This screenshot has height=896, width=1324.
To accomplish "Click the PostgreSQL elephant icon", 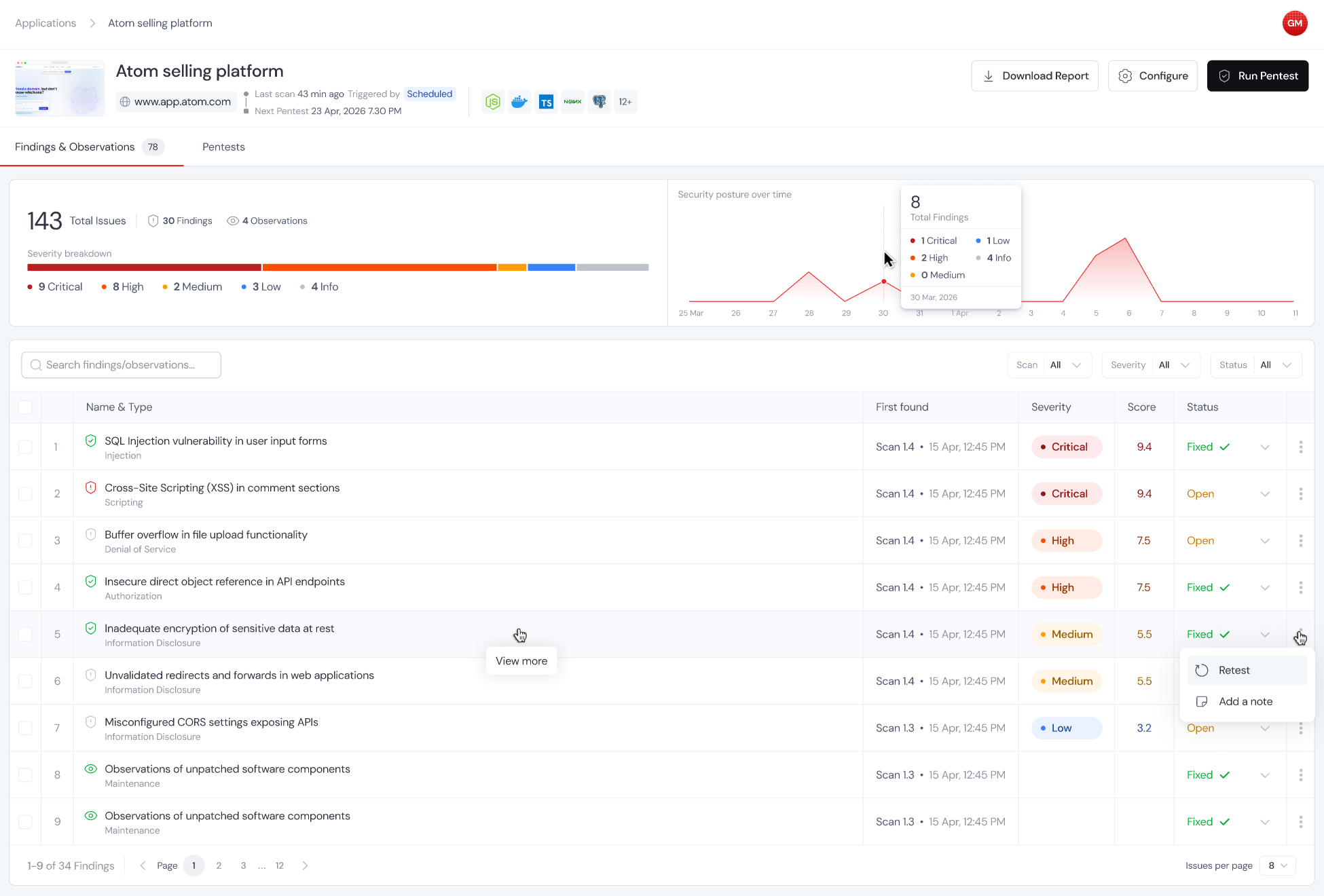I will pyautogui.click(x=599, y=102).
